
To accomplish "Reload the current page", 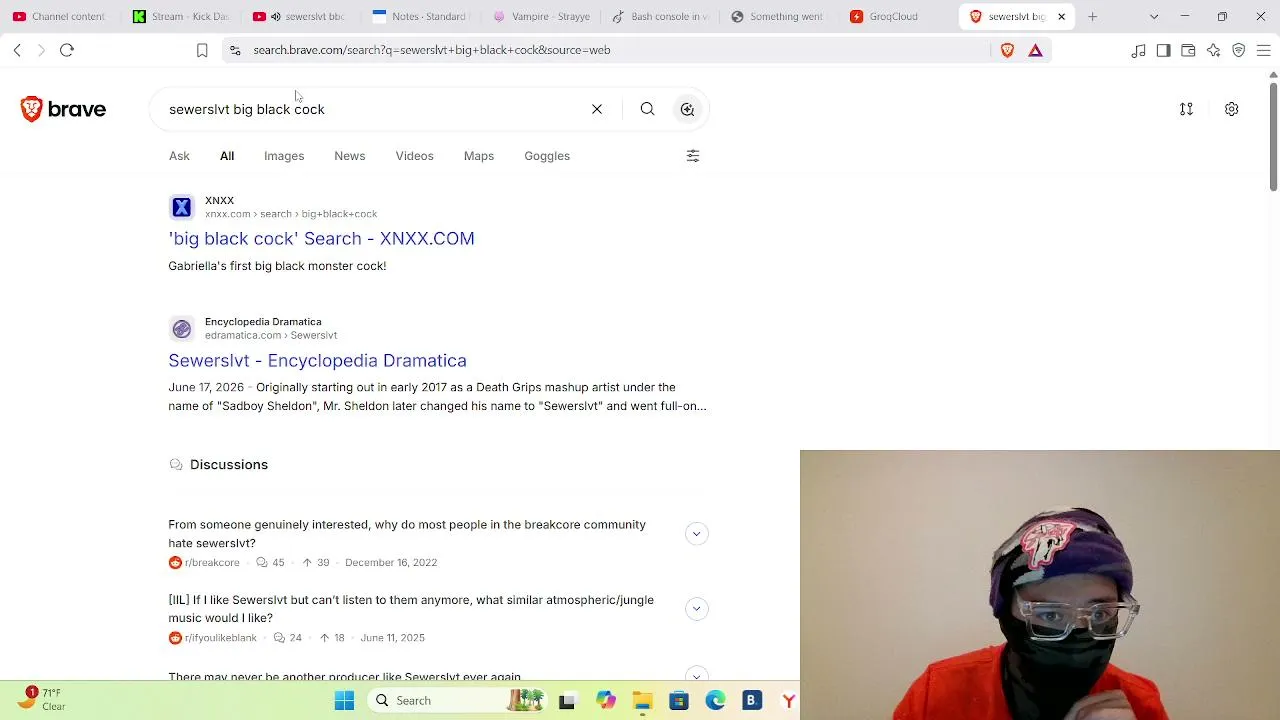I will pos(67,50).
